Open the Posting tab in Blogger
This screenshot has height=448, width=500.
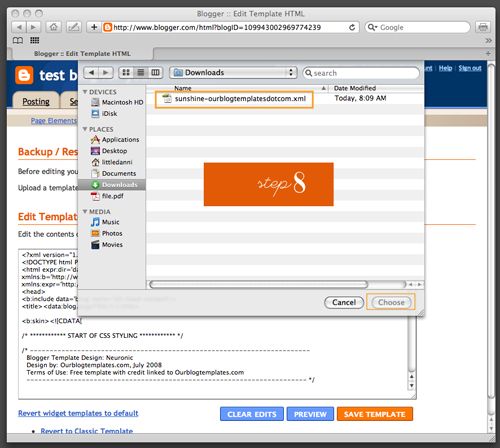tap(36, 101)
